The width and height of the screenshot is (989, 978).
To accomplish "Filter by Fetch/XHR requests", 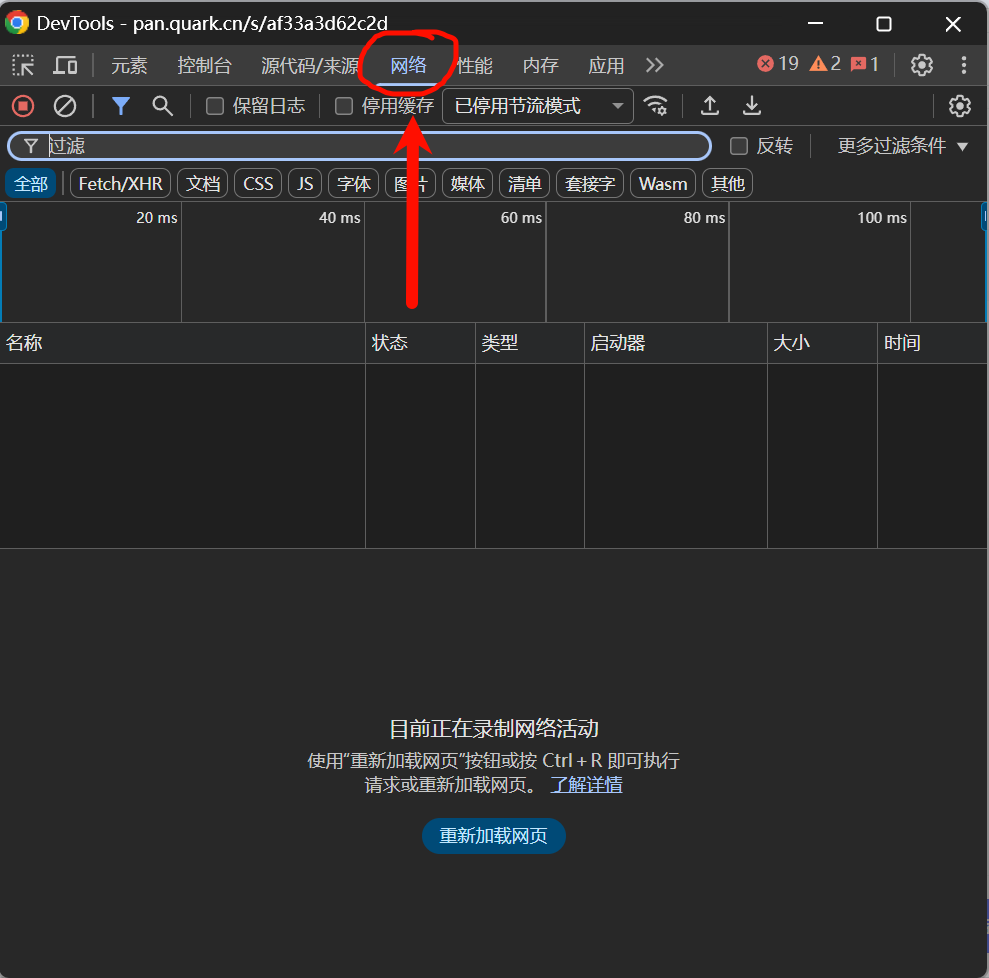I will (120, 183).
